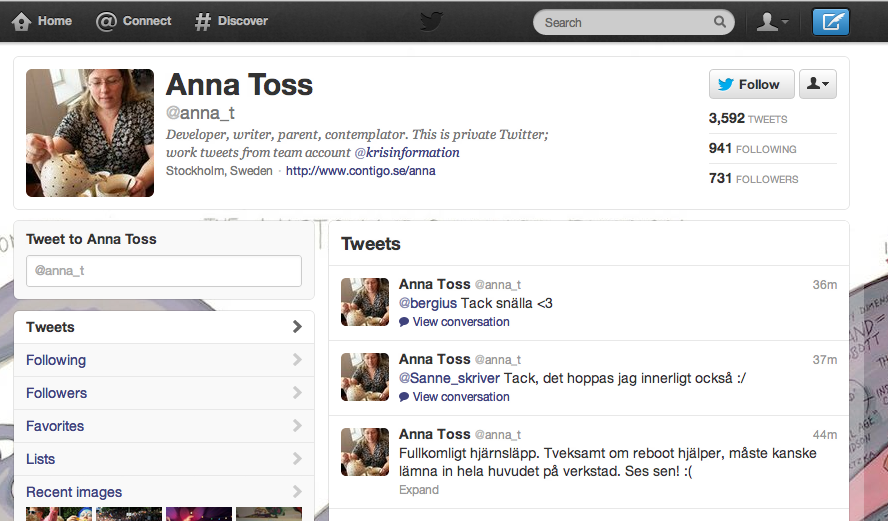The height and width of the screenshot is (521, 888).
Task: Select Following in the sidebar menu
Action: point(164,360)
